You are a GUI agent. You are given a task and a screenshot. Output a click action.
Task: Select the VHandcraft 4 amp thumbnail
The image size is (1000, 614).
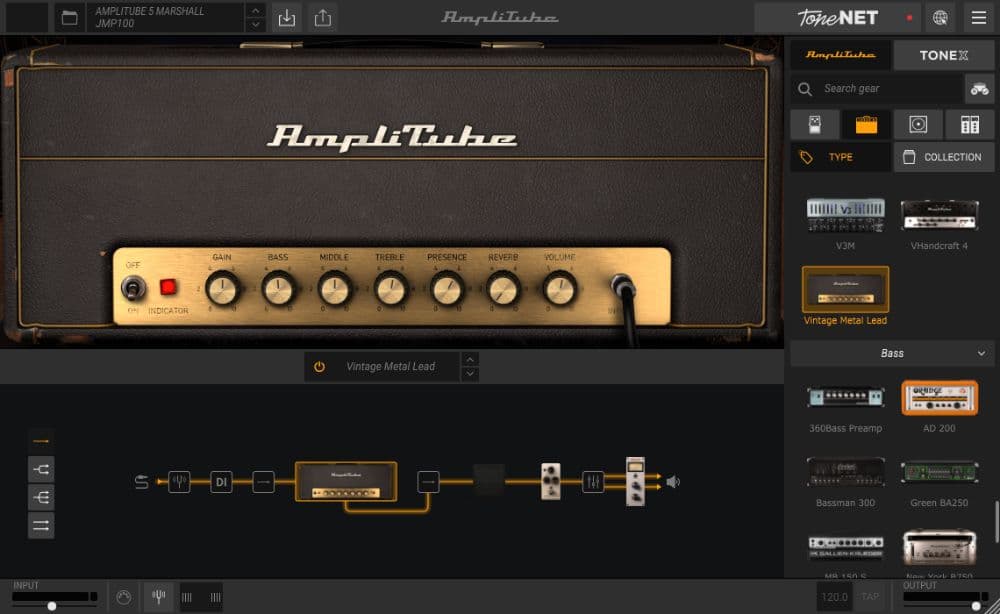pos(939,216)
